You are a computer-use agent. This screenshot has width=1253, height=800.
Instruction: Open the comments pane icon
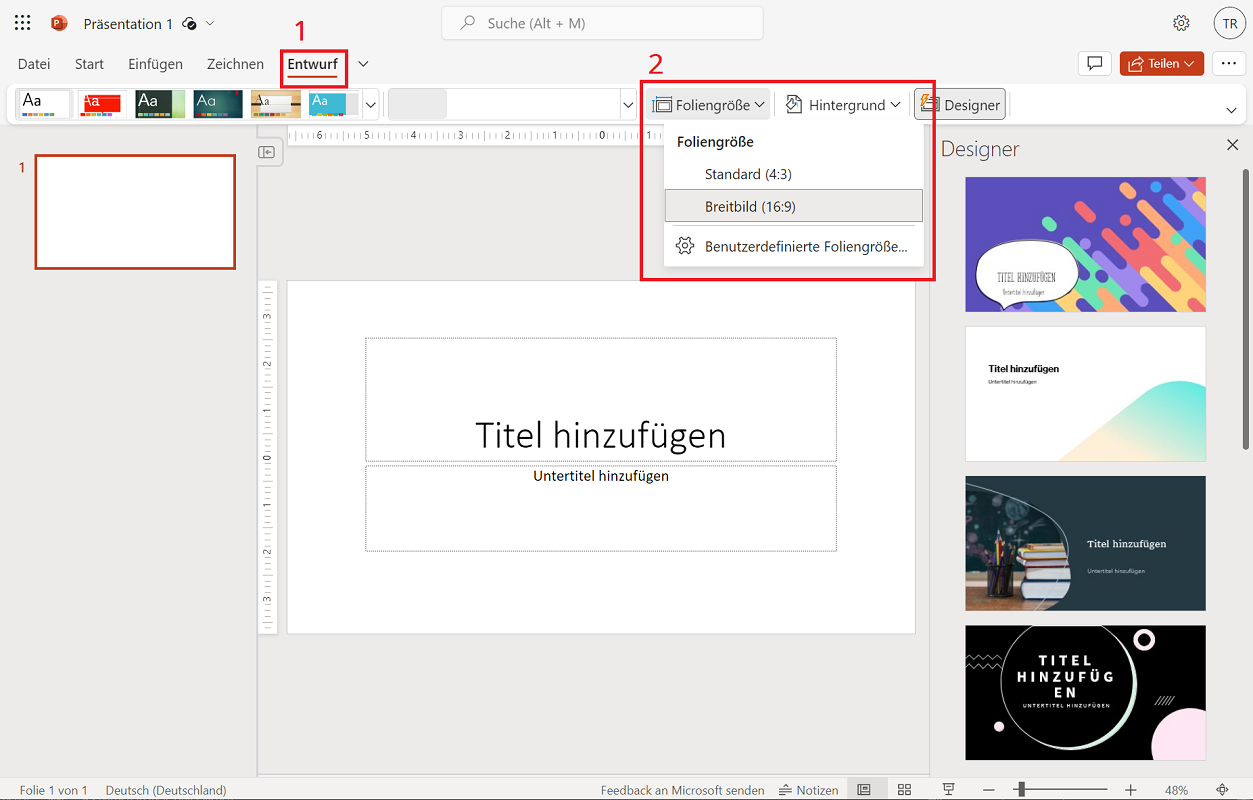[1095, 63]
